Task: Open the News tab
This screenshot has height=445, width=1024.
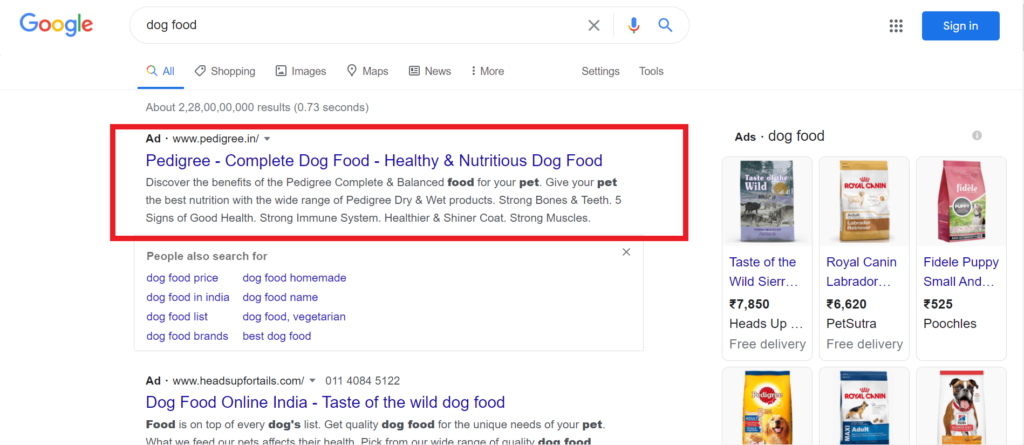Action: [430, 71]
